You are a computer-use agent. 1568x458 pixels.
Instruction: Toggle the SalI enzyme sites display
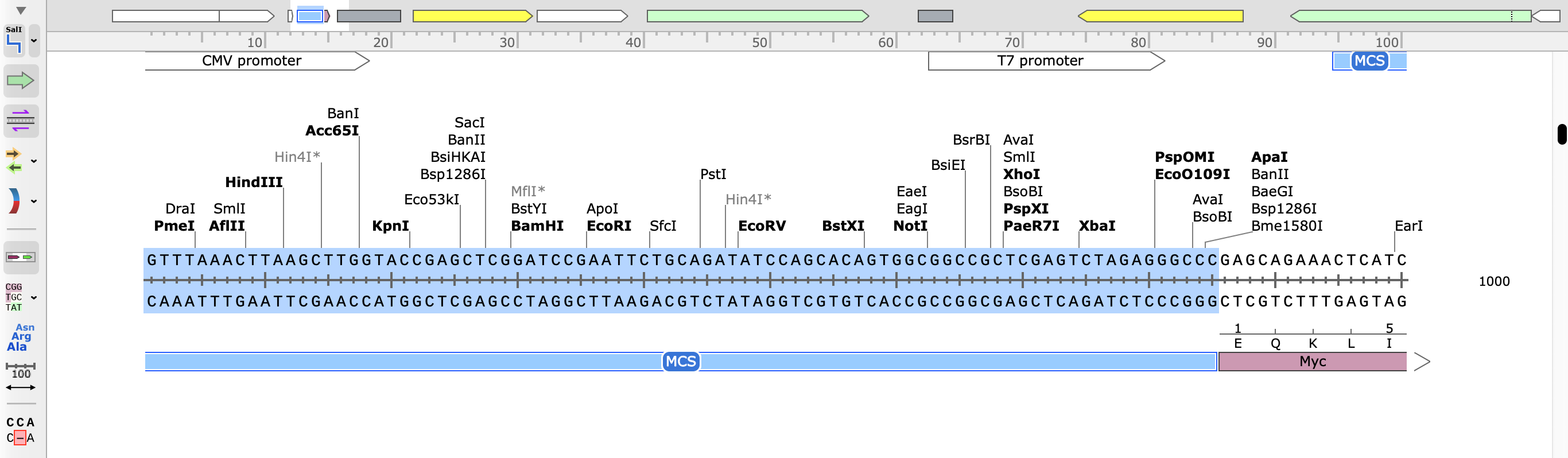tap(14, 41)
